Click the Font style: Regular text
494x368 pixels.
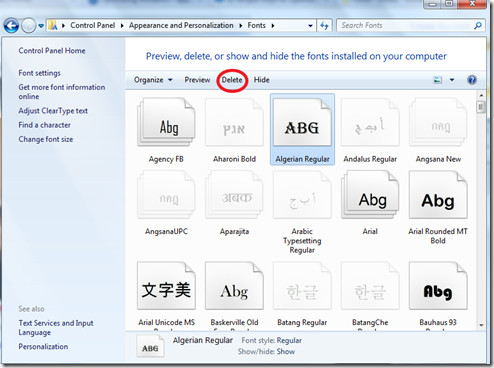[271, 340]
